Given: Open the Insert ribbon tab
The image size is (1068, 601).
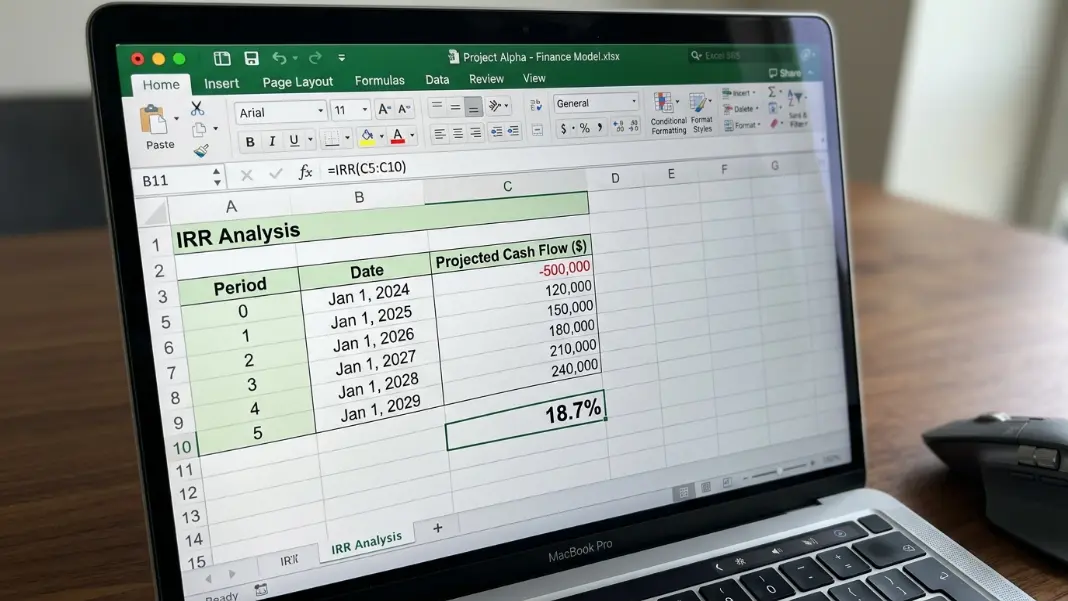Looking at the screenshot, I should tap(221, 83).
